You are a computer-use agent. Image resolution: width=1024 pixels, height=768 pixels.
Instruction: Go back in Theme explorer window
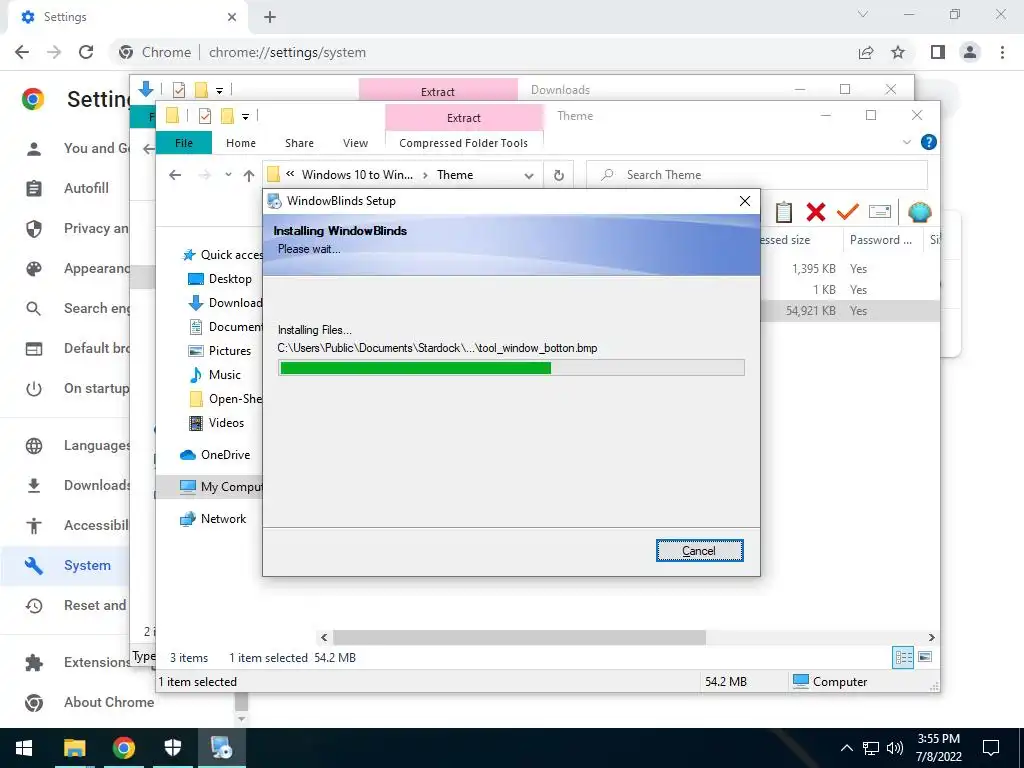coord(175,175)
